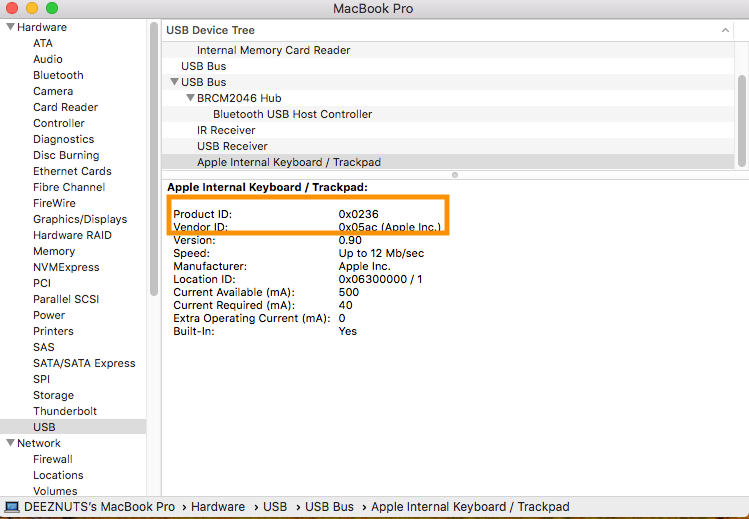This screenshot has height=519, width=749.
Task: Select ATA in the sidebar
Action: pos(43,43)
